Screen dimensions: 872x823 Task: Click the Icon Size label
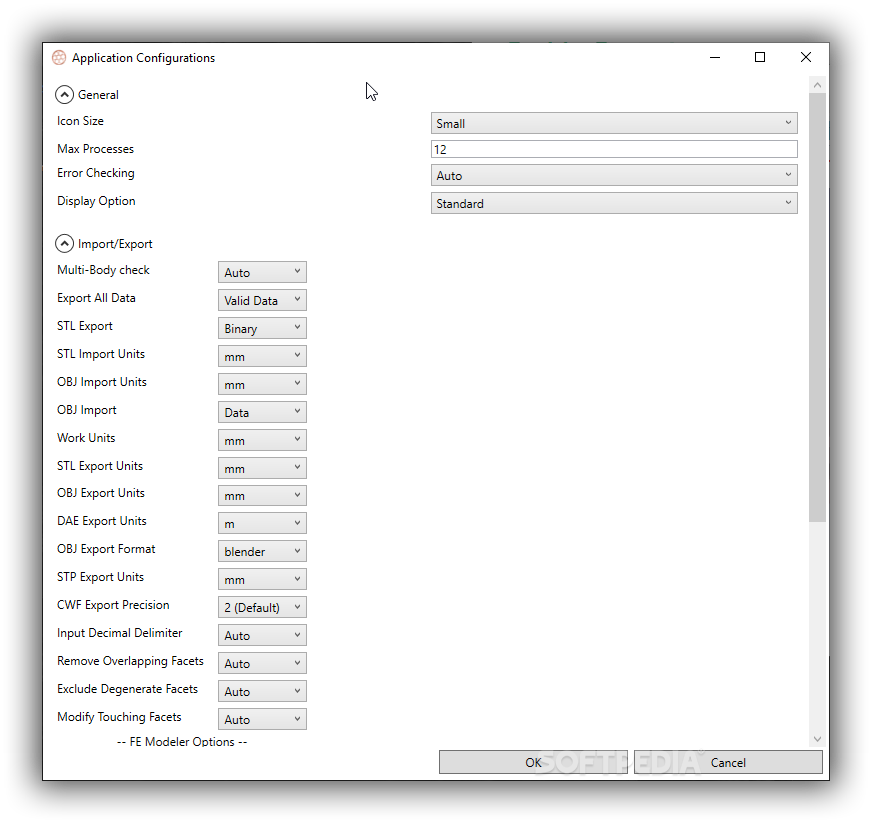click(80, 121)
